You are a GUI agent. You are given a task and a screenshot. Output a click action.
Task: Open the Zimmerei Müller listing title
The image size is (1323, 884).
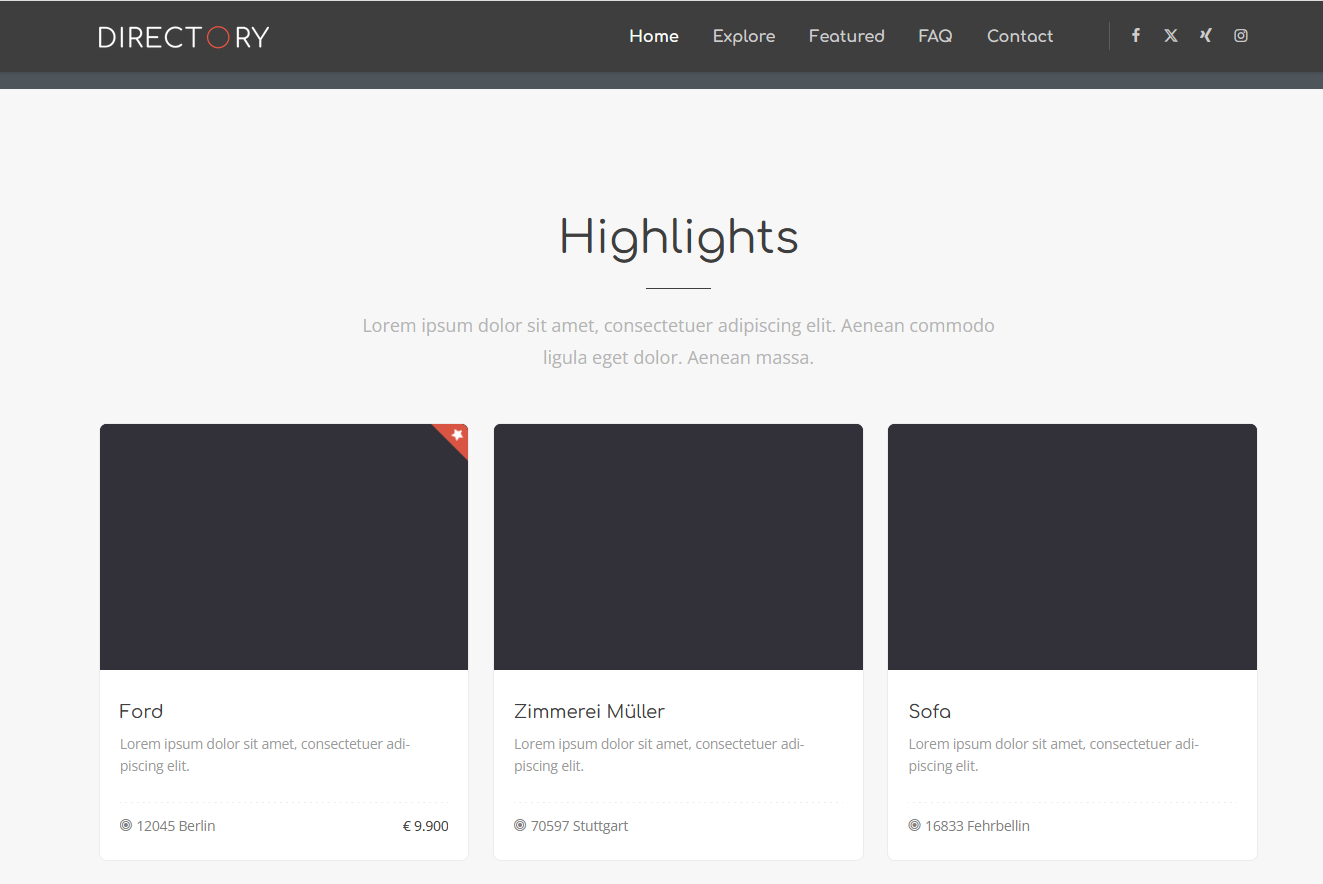tap(589, 712)
